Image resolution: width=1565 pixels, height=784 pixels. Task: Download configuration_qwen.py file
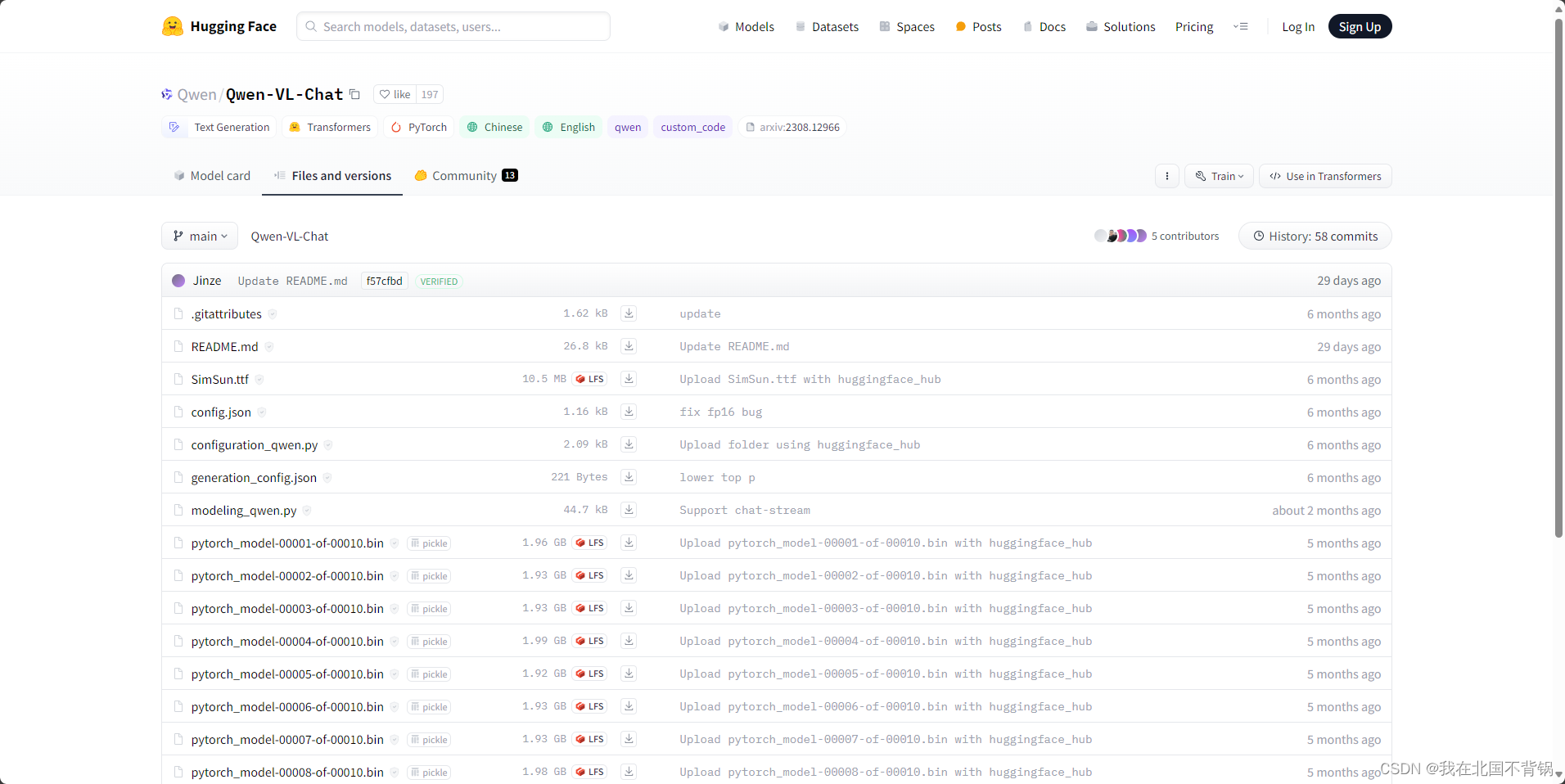629,444
